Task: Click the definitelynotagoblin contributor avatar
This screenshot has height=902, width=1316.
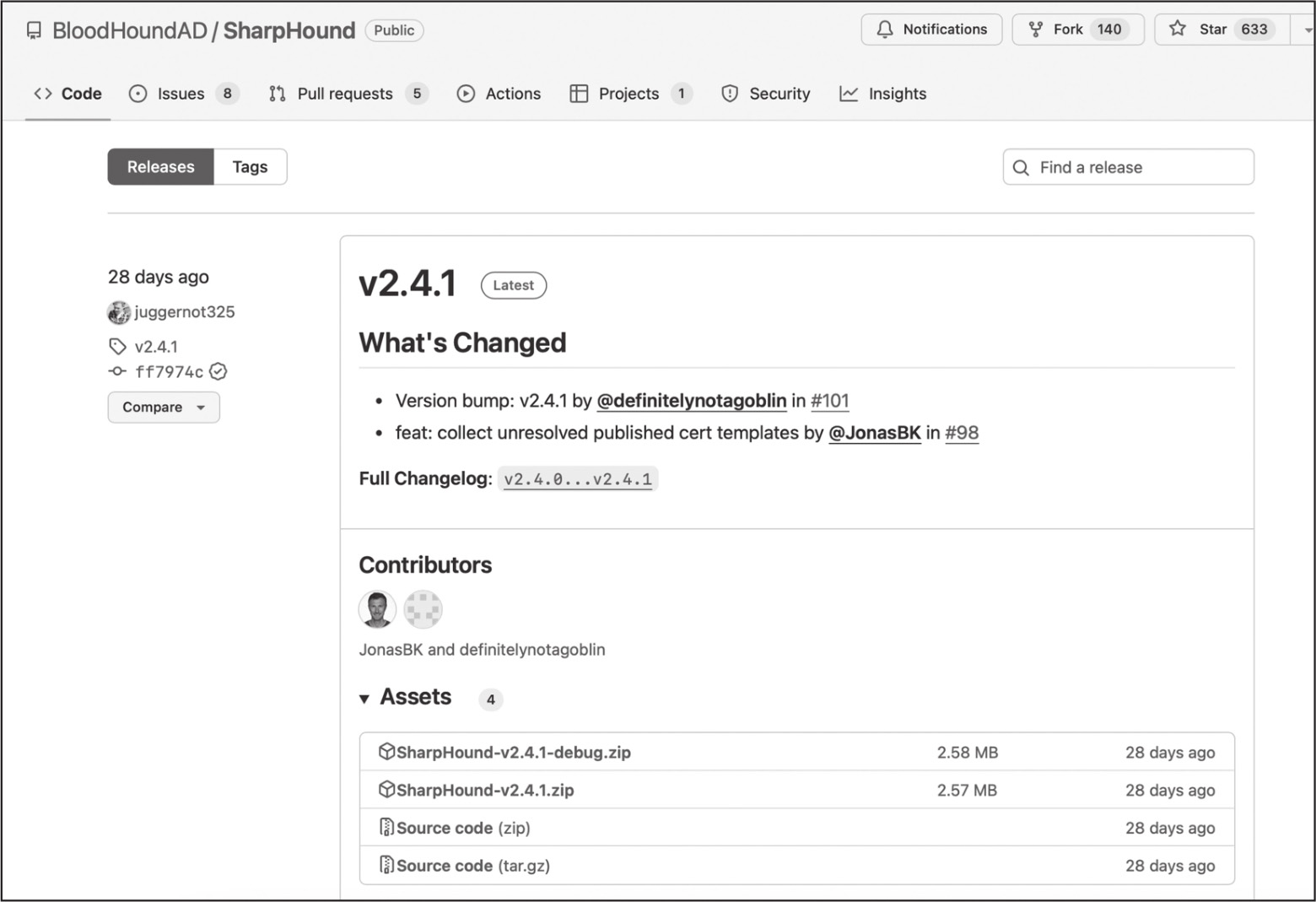Action: (423, 609)
